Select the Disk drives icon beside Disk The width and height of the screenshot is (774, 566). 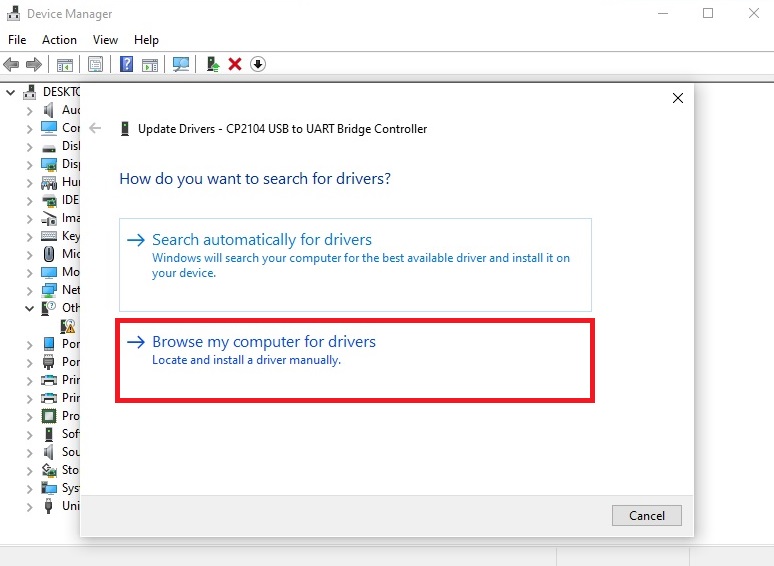pyautogui.click(x=49, y=148)
